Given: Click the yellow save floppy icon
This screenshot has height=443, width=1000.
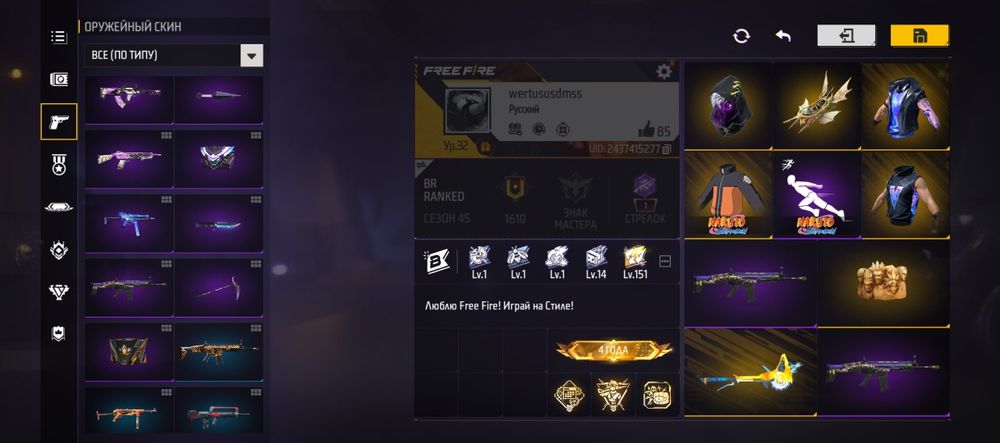Looking at the screenshot, I should [920, 36].
